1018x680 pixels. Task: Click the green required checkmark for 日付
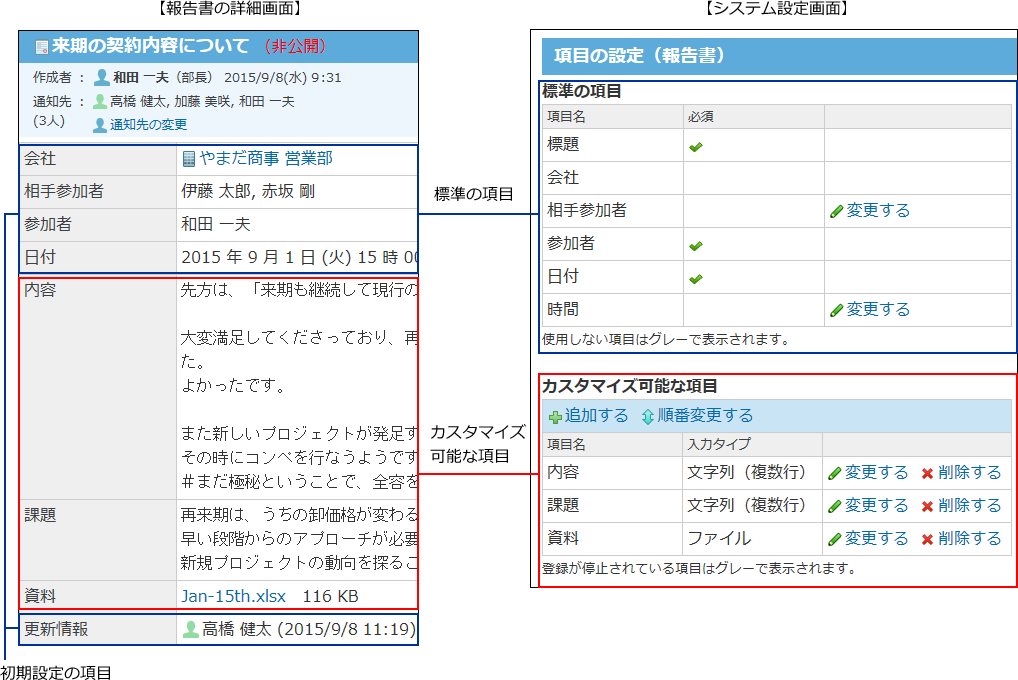point(696,279)
